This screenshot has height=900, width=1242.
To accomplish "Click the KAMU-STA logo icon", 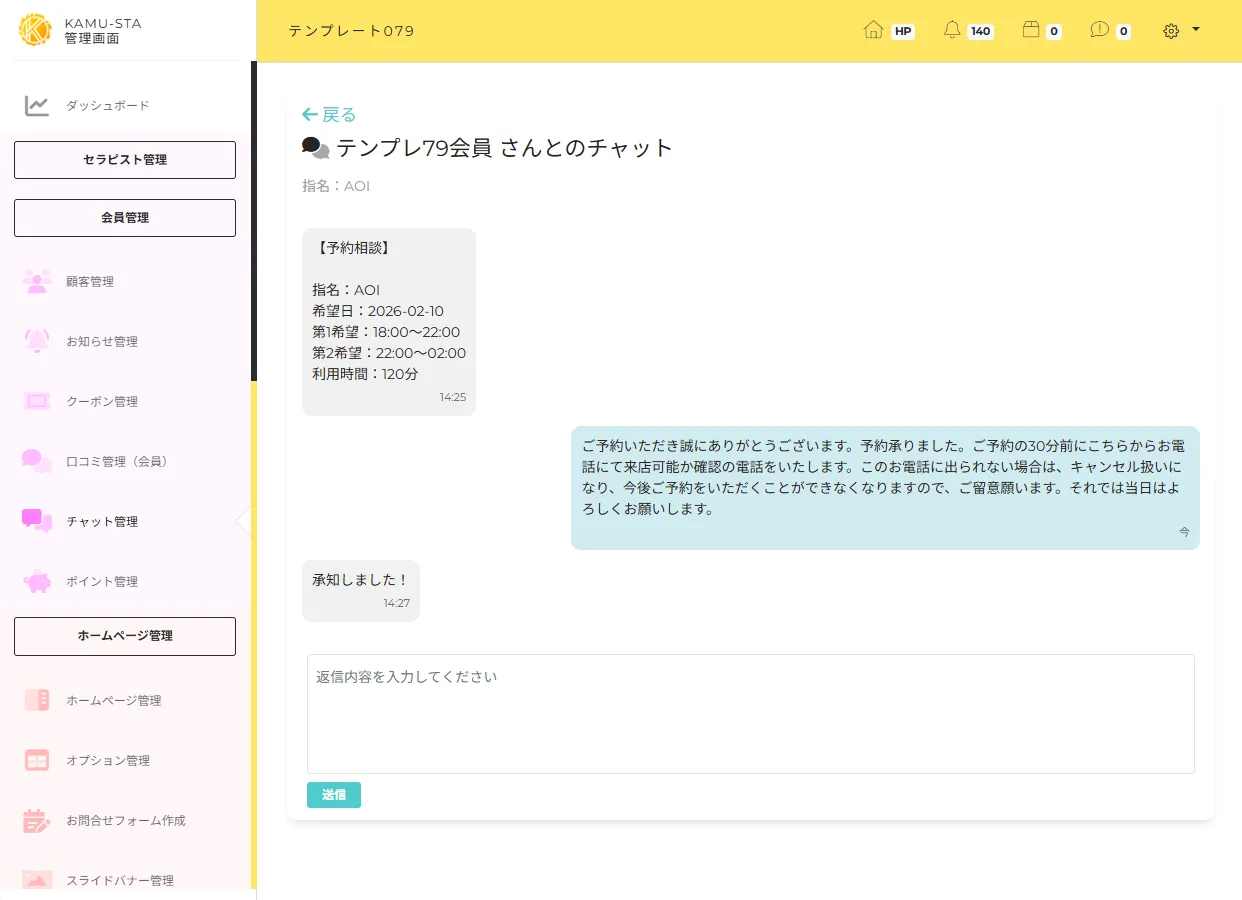I will tap(35, 30).
